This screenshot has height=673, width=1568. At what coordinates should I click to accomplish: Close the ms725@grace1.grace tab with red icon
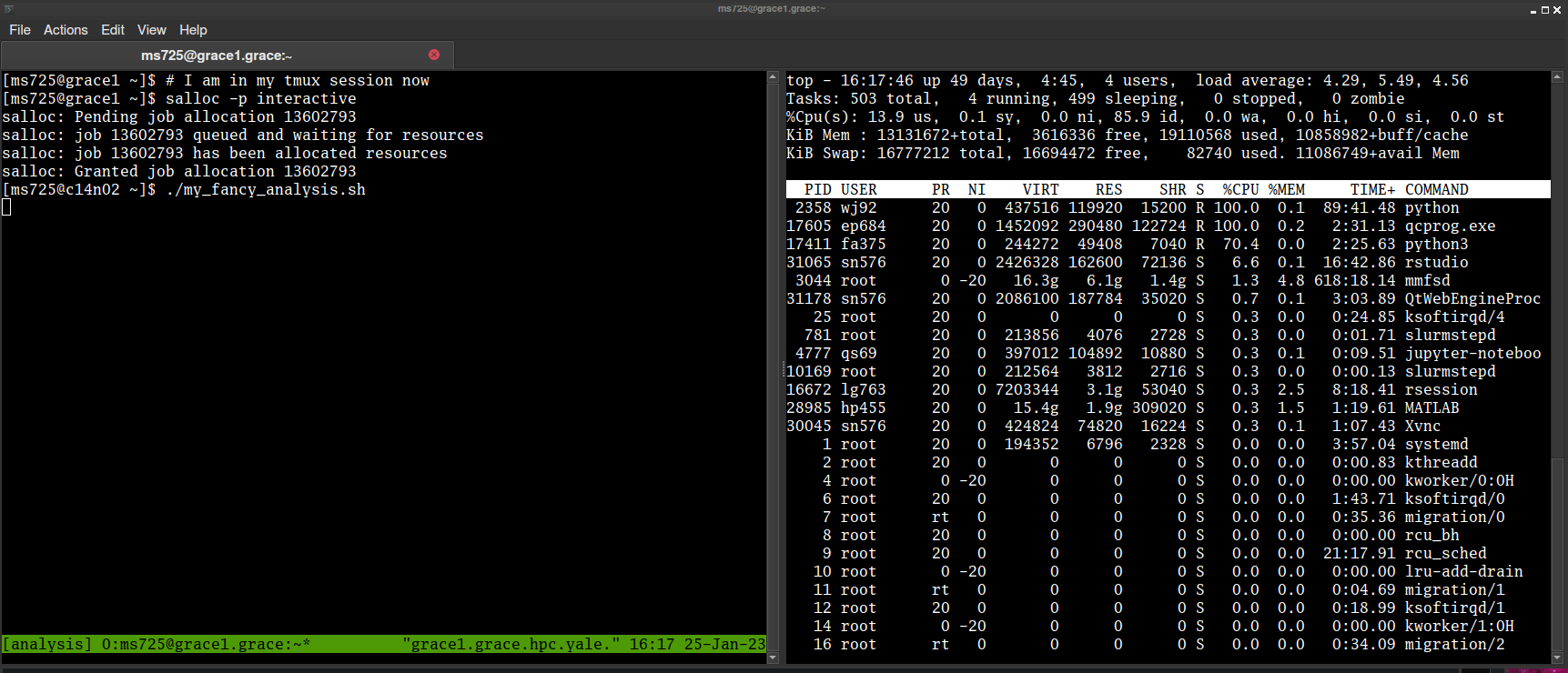click(434, 55)
